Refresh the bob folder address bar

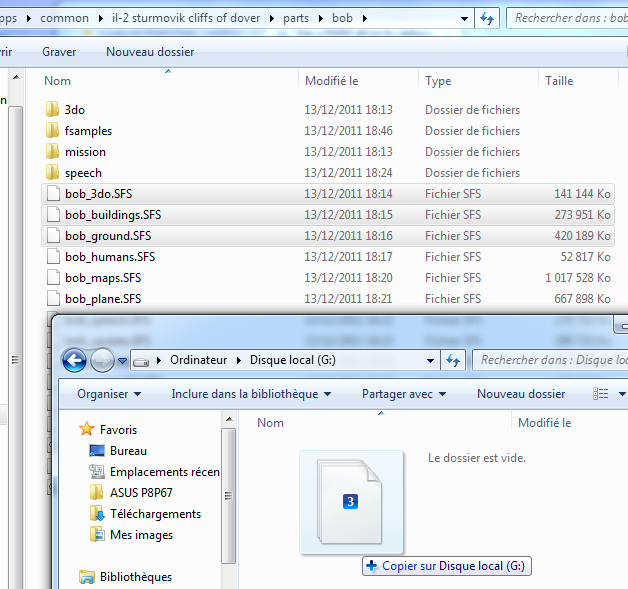(487, 18)
